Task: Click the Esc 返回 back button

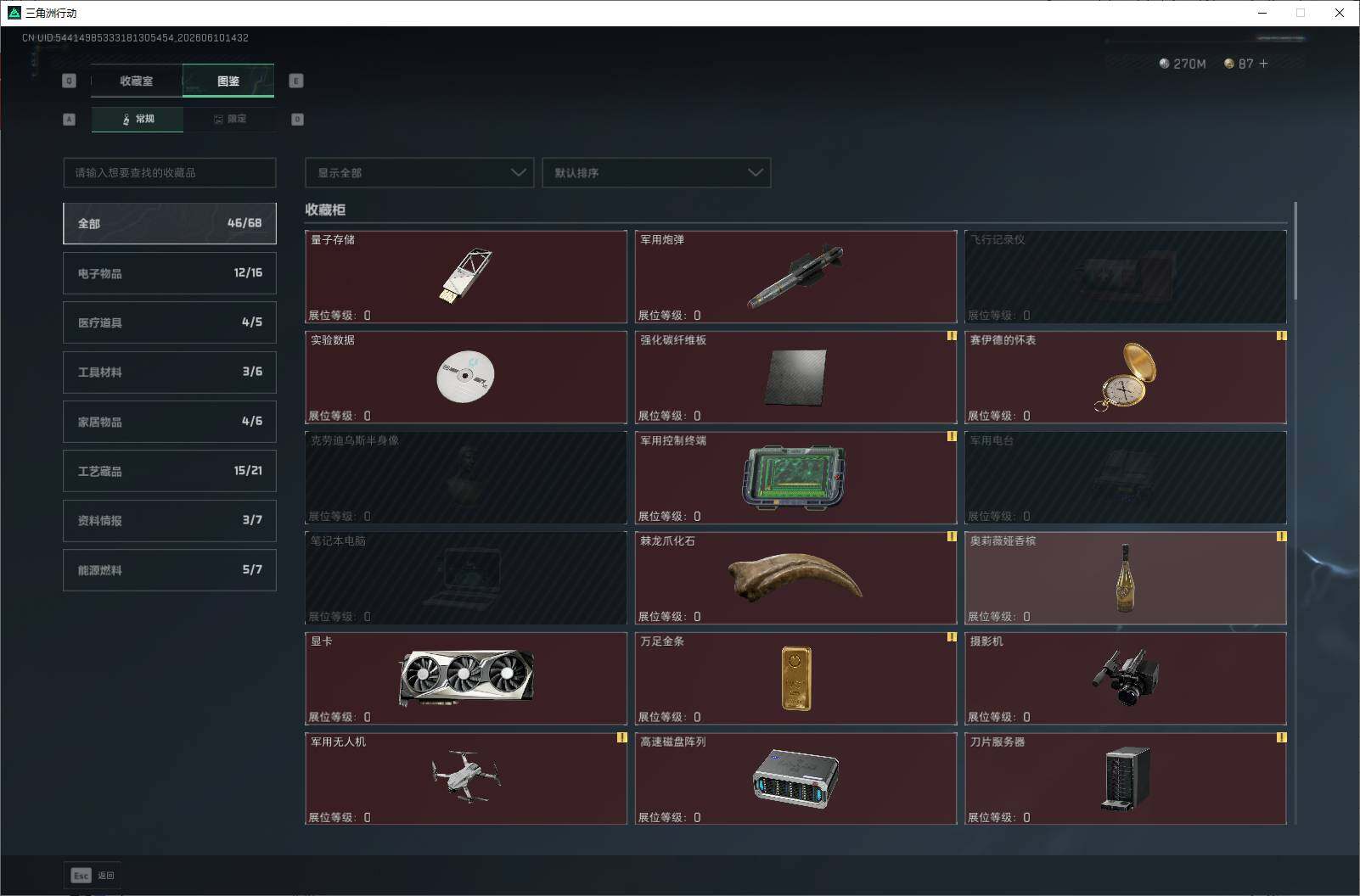Action: [93, 876]
